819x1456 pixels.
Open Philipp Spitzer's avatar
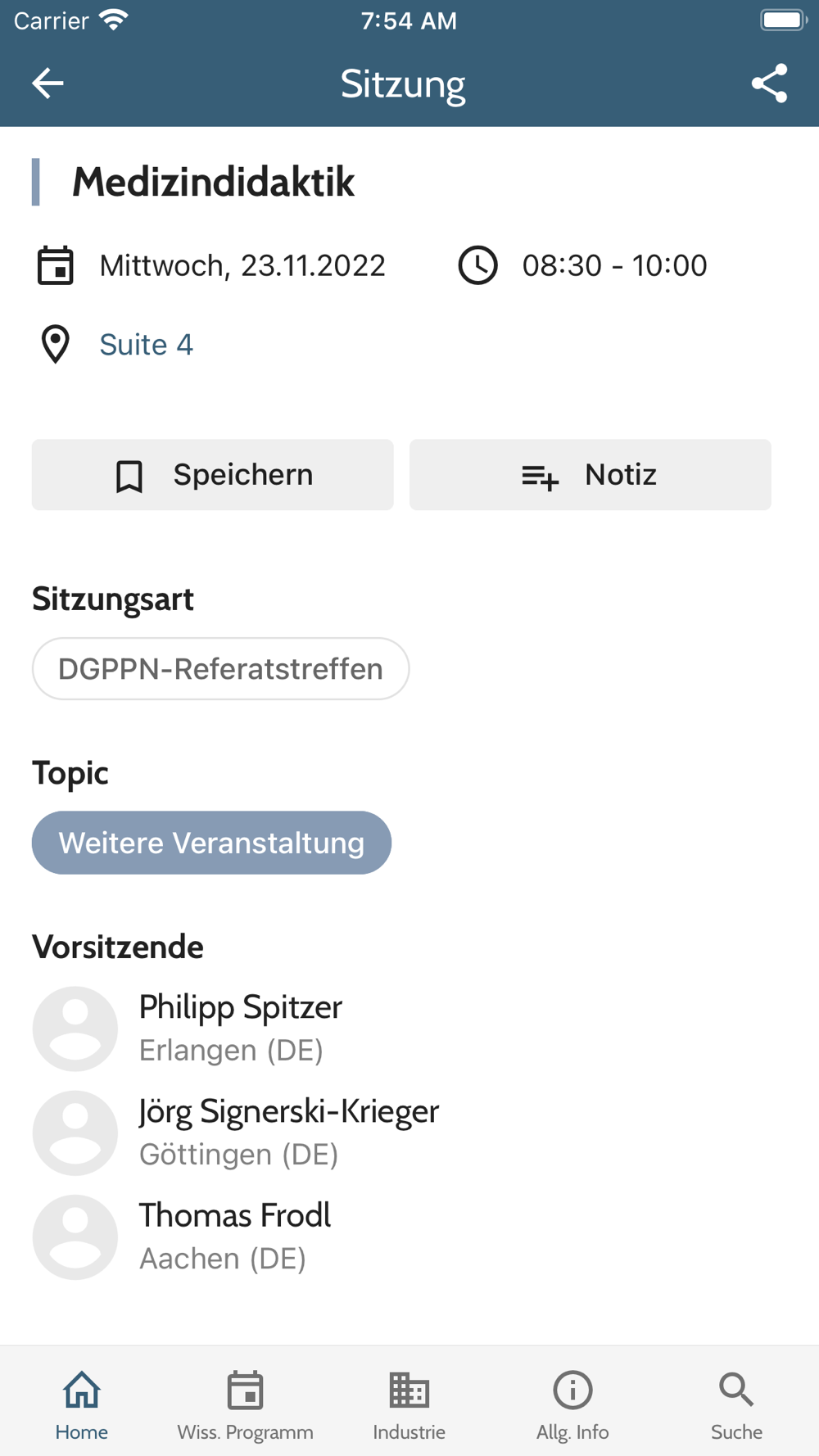click(75, 1029)
